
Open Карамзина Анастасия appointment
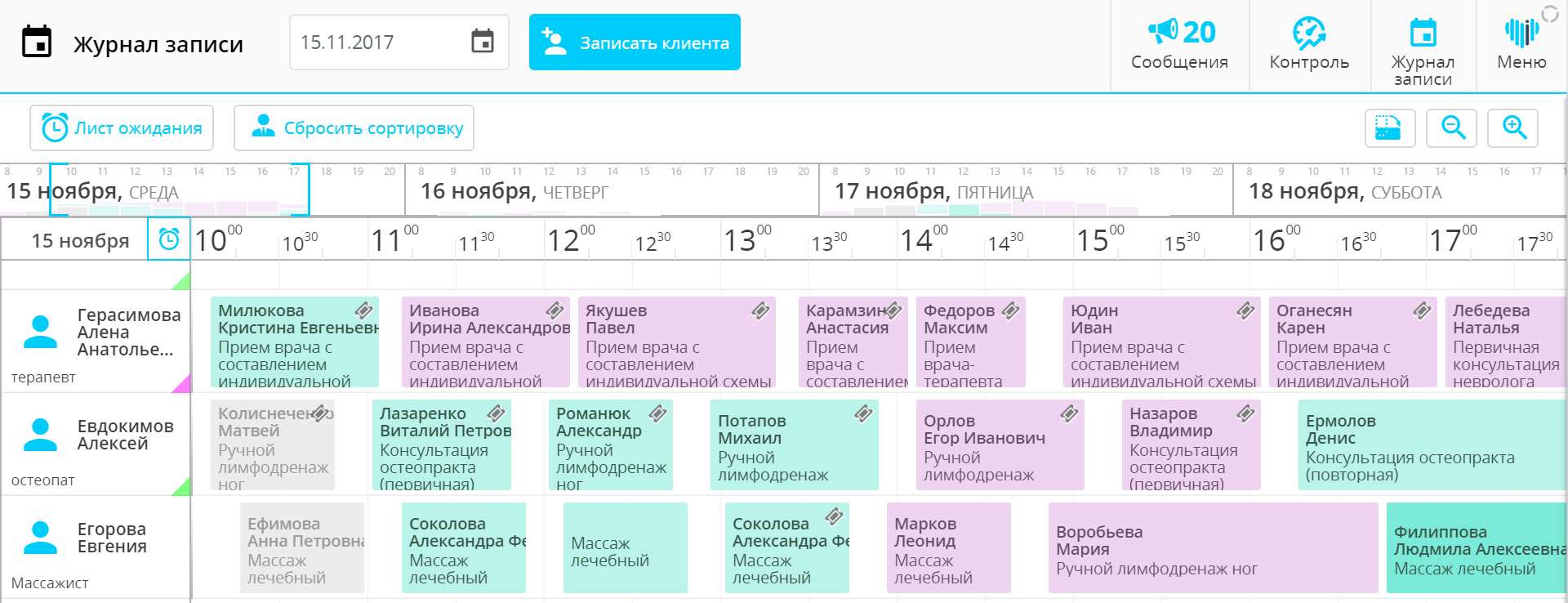click(x=853, y=342)
